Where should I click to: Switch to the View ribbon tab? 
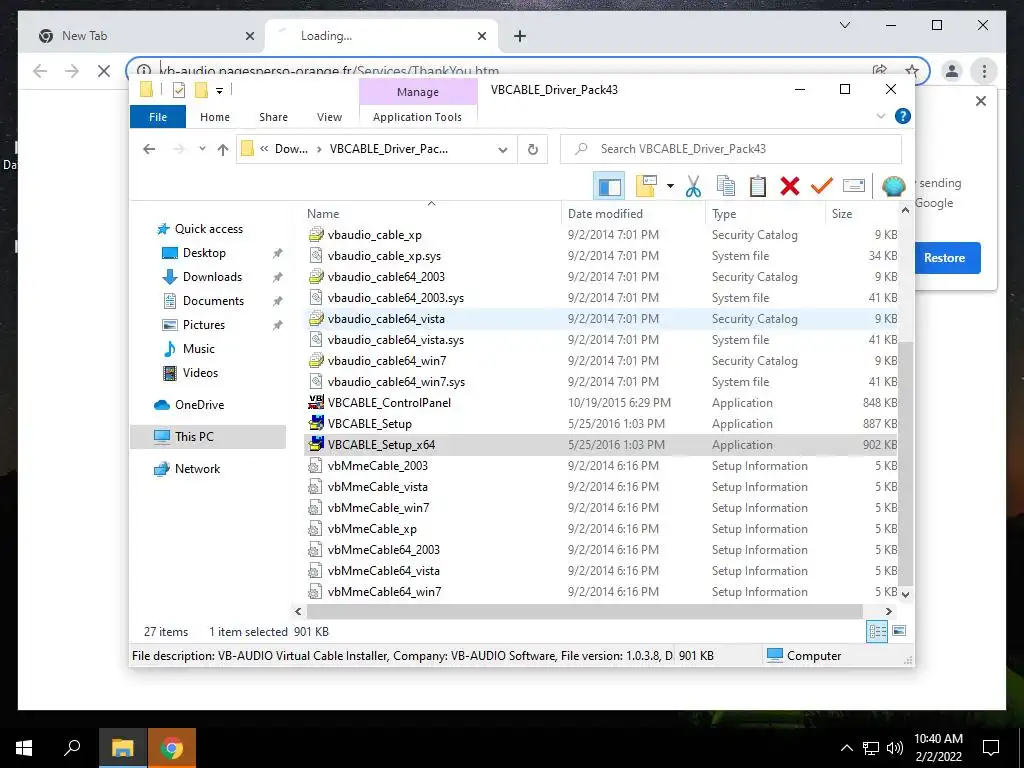pyautogui.click(x=329, y=117)
